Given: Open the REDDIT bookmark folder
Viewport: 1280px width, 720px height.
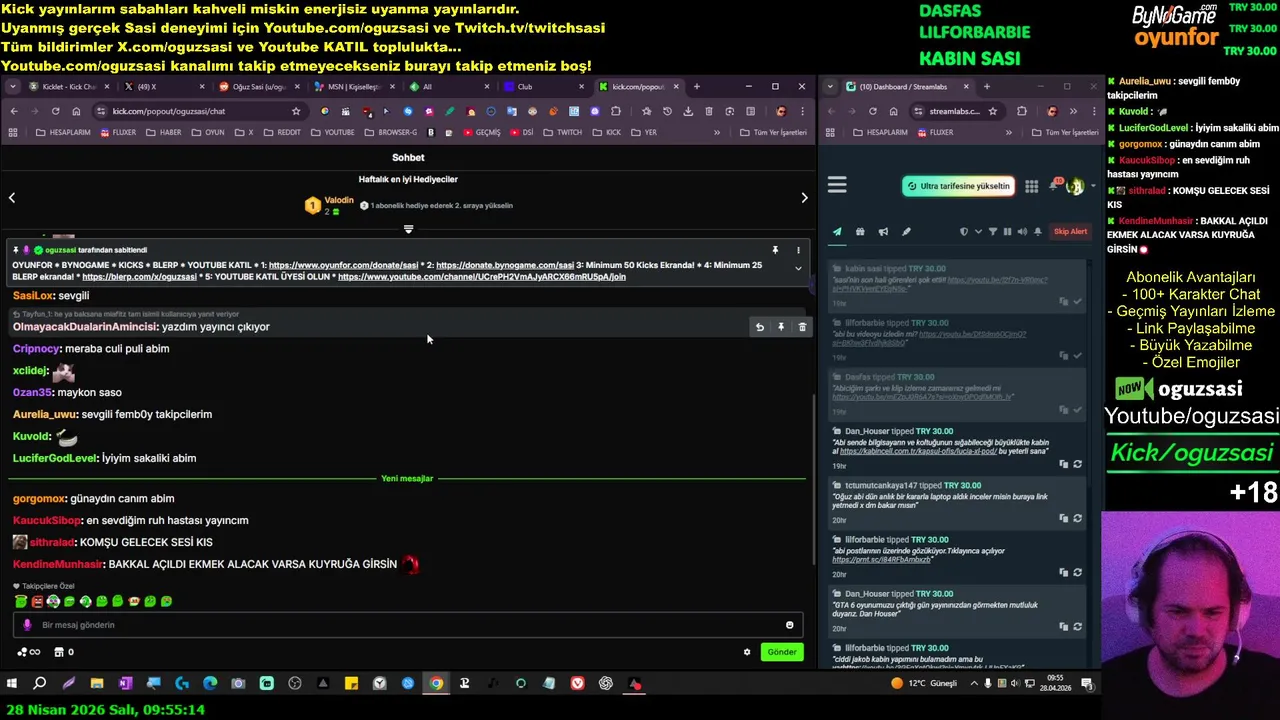Looking at the screenshot, I should click(x=281, y=132).
